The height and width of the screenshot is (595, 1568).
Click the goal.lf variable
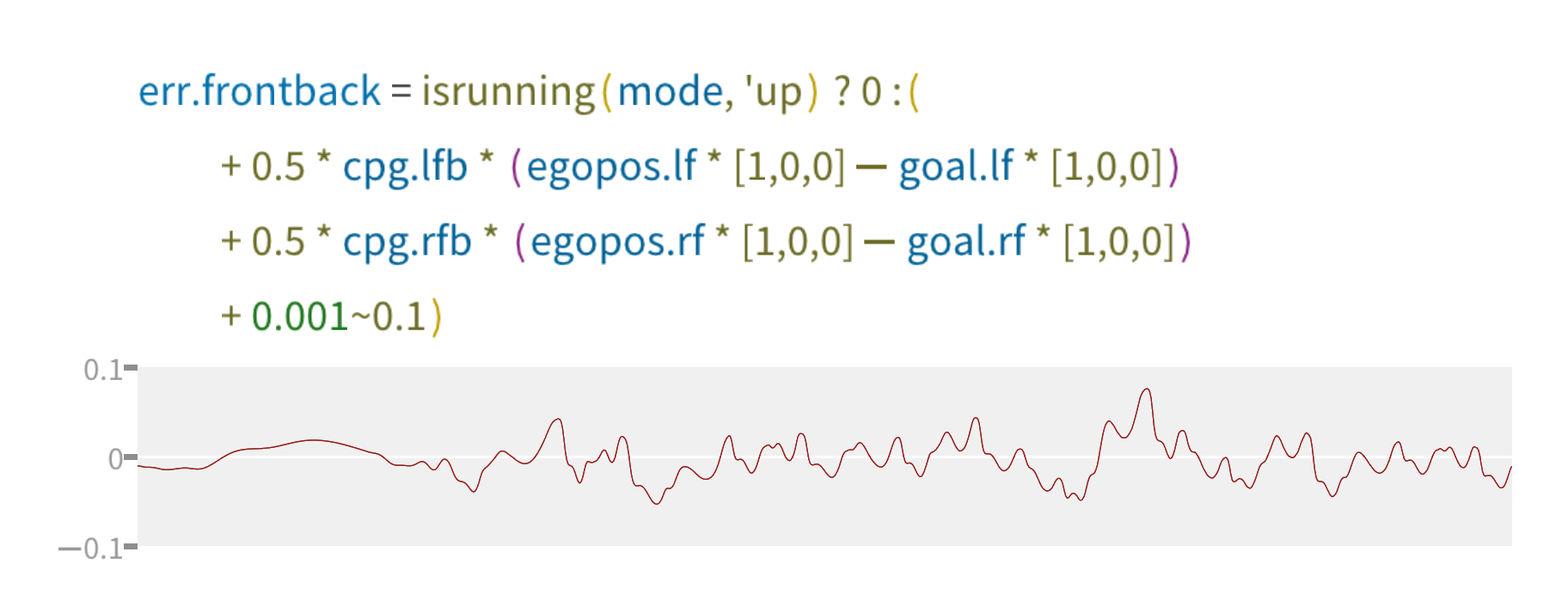point(957,167)
